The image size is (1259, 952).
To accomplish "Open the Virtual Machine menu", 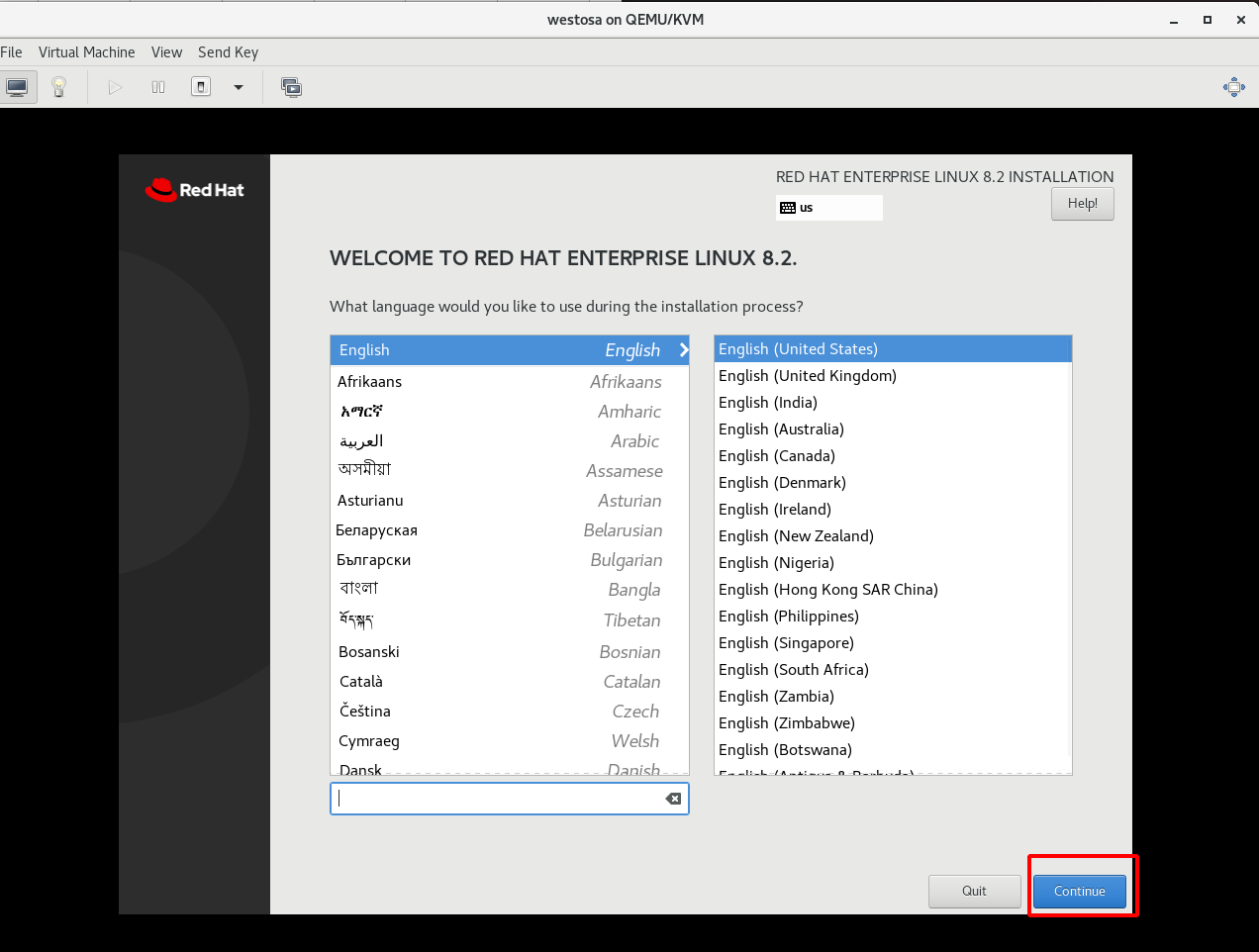I will pyautogui.click(x=87, y=52).
